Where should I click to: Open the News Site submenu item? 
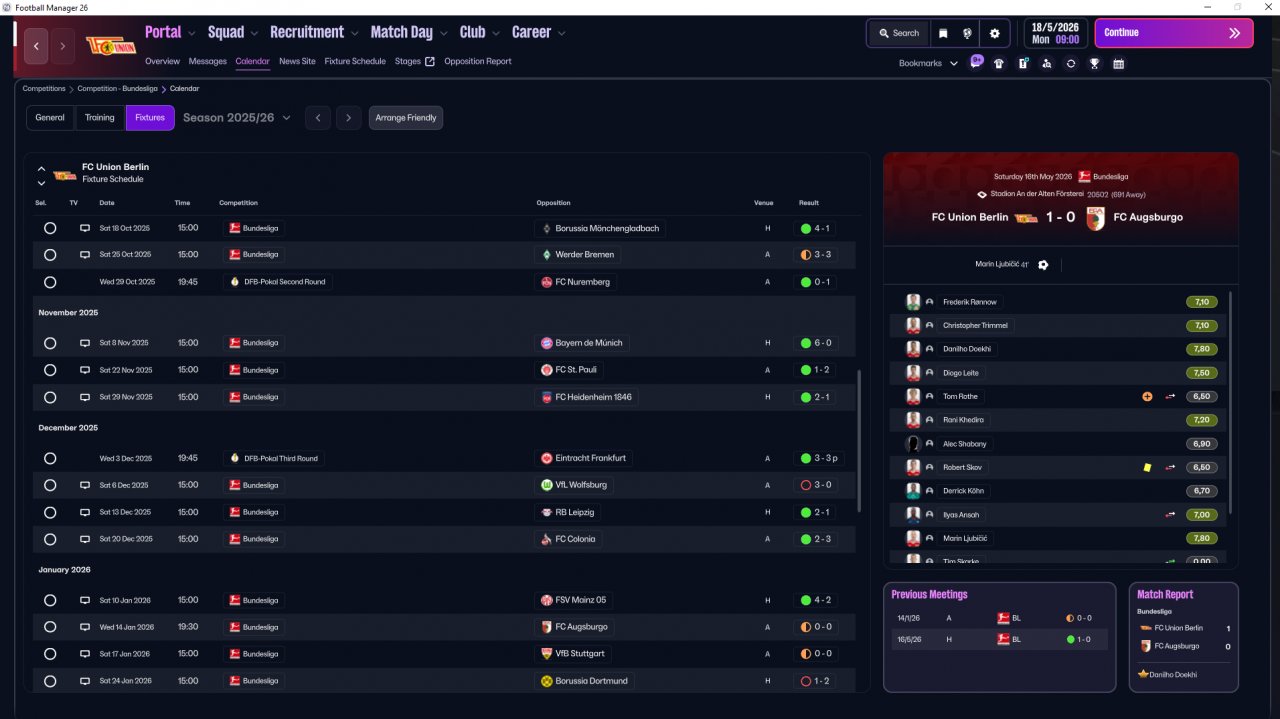click(297, 61)
